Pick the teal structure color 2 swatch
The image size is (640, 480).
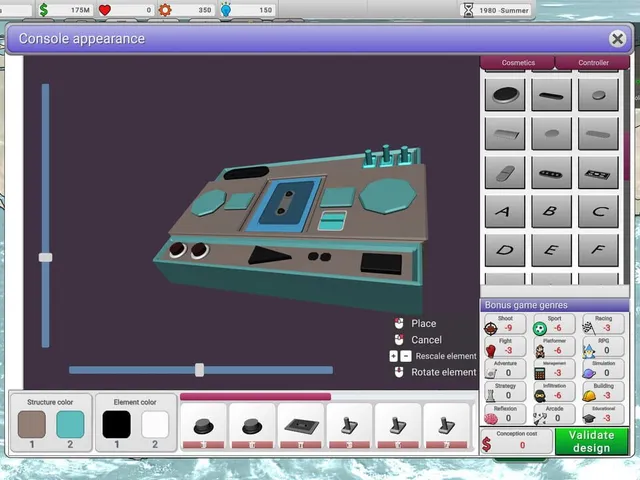click(70, 424)
